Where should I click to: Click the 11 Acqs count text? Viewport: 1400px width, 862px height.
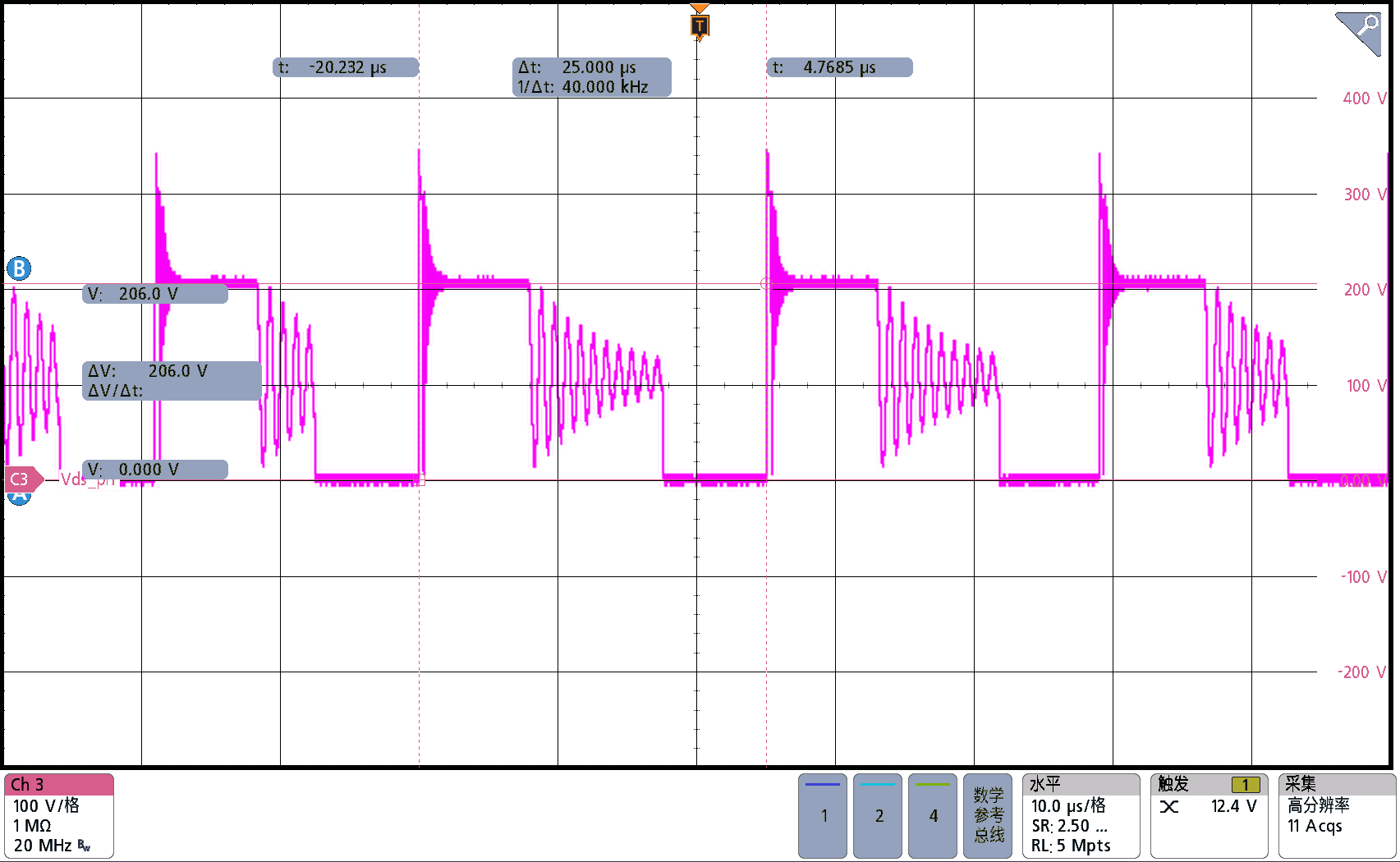(x=1315, y=826)
